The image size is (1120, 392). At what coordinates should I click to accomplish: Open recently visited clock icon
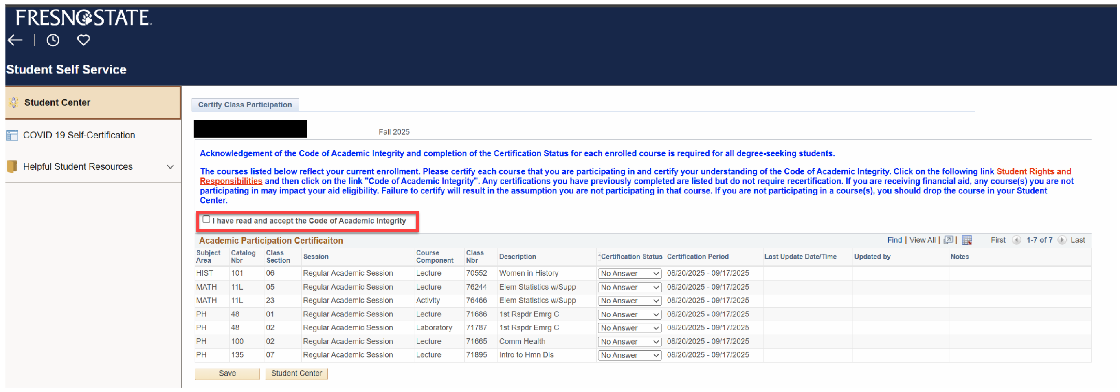(x=53, y=41)
